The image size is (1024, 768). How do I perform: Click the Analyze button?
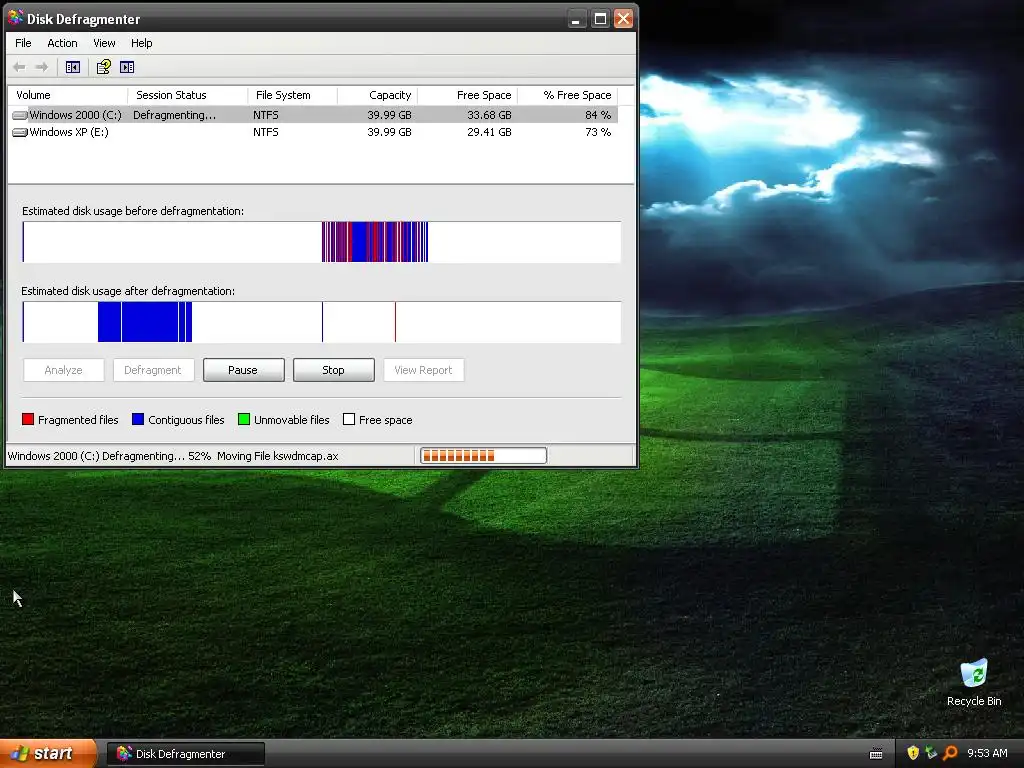[x=63, y=370]
